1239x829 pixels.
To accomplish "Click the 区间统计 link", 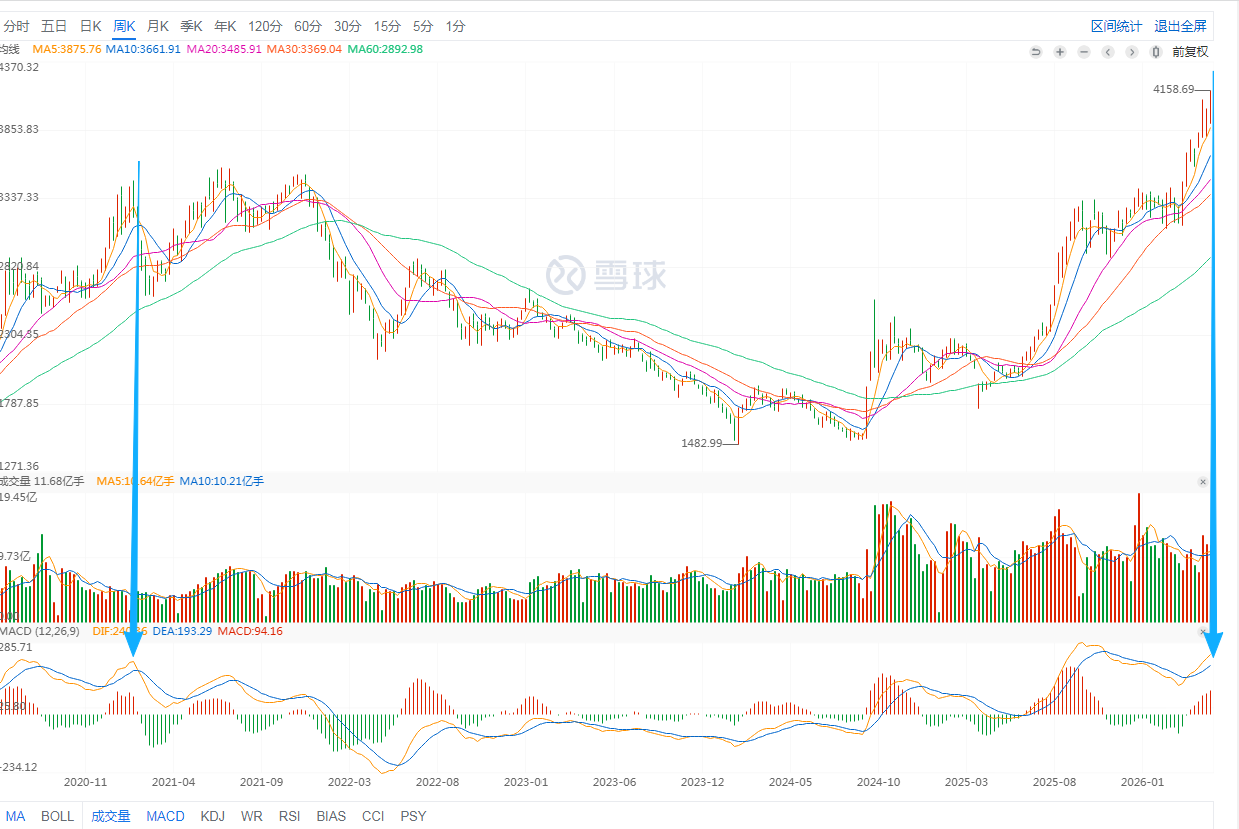I will pos(1116,26).
